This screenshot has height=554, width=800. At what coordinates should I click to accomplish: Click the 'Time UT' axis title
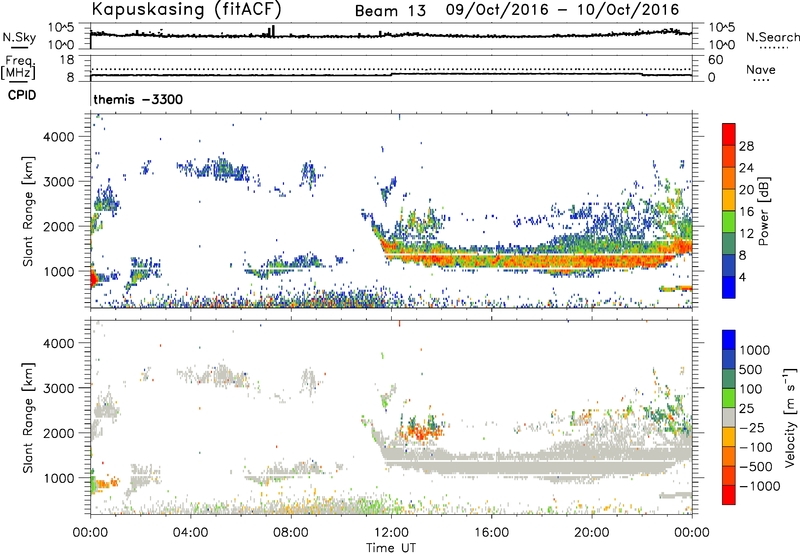click(x=391, y=548)
